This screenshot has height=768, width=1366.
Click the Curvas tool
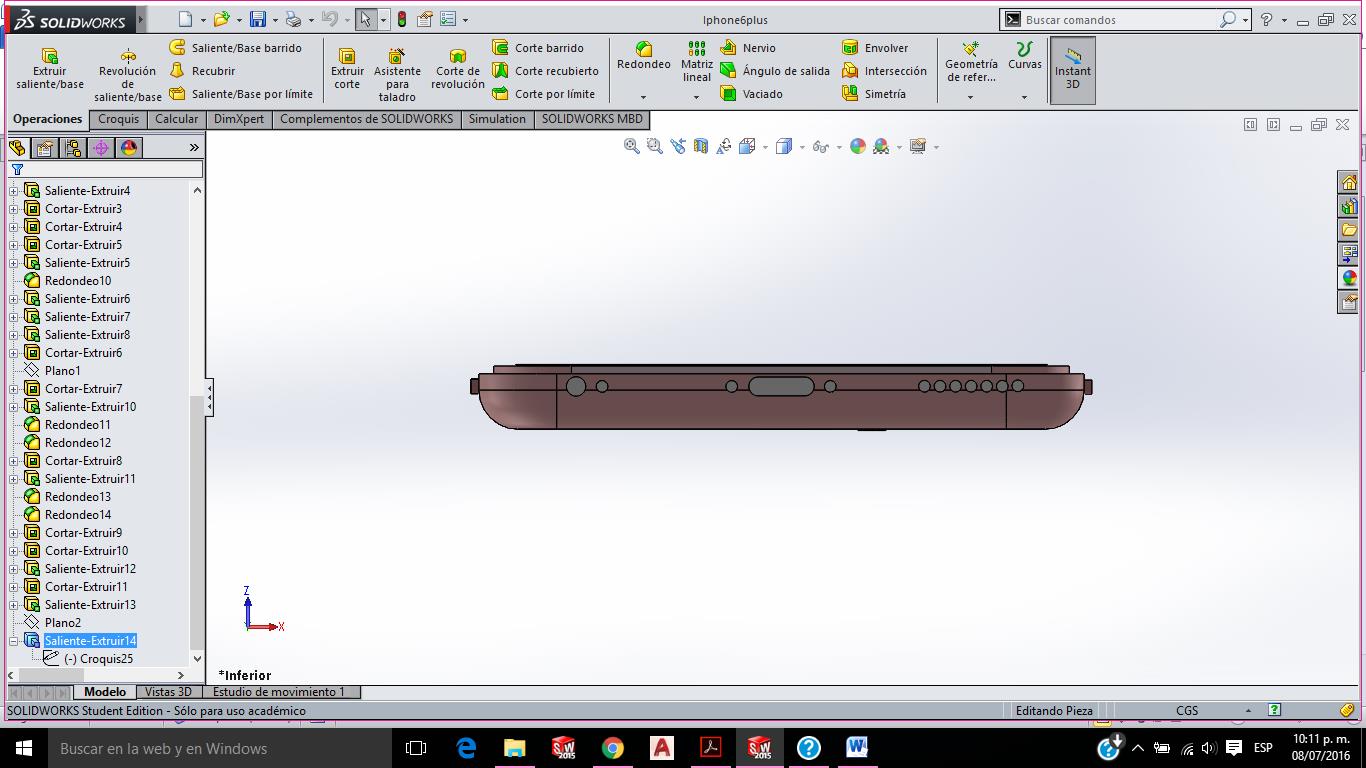point(1025,55)
